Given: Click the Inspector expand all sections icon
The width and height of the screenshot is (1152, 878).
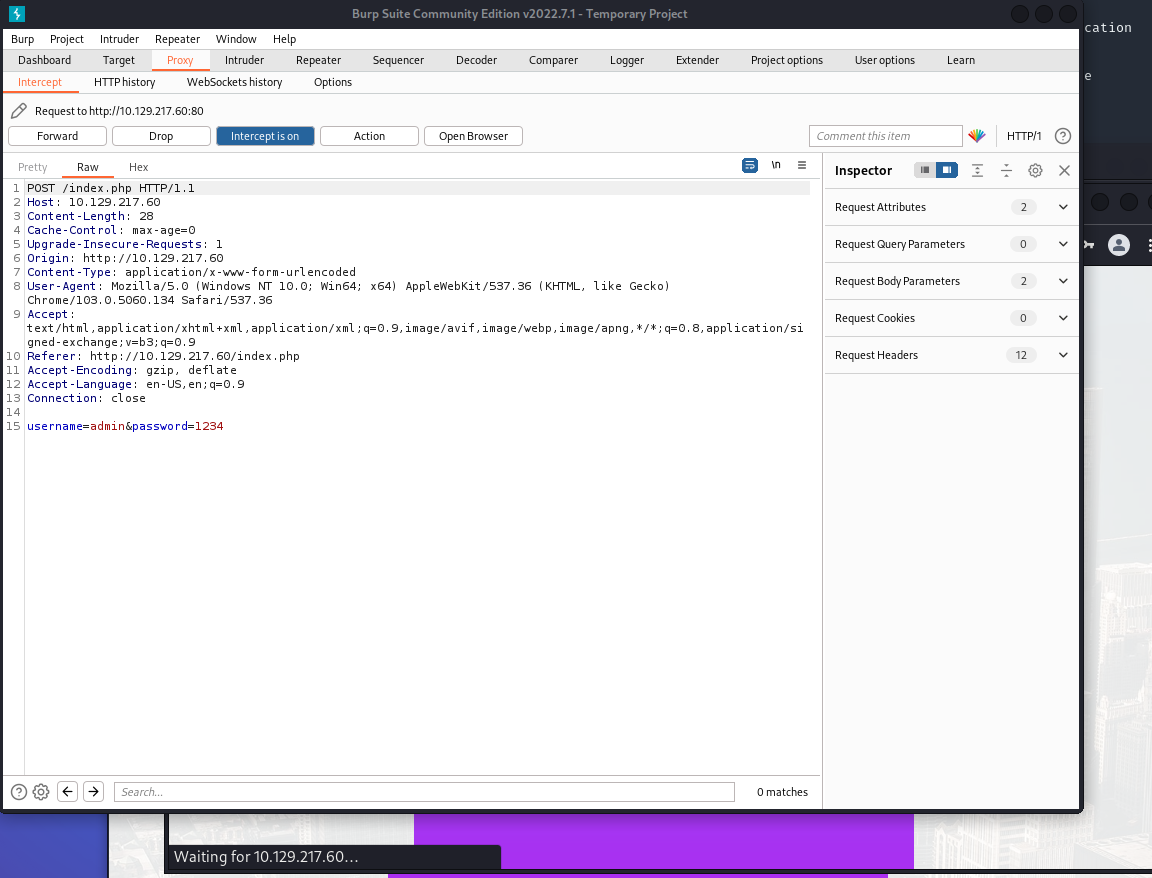Looking at the screenshot, I should click(977, 170).
